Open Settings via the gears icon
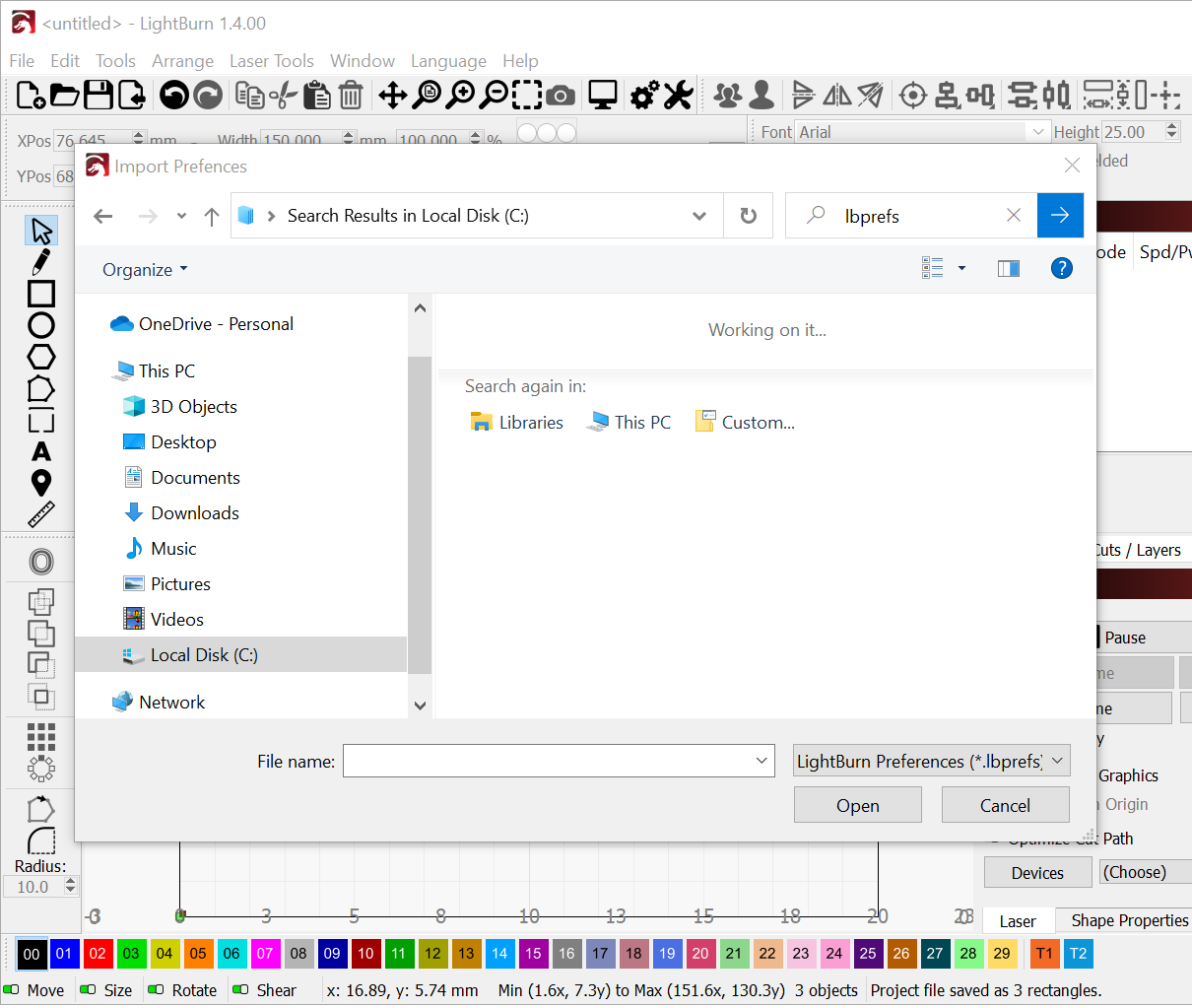 pyautogui.click(x=644, y=95)
